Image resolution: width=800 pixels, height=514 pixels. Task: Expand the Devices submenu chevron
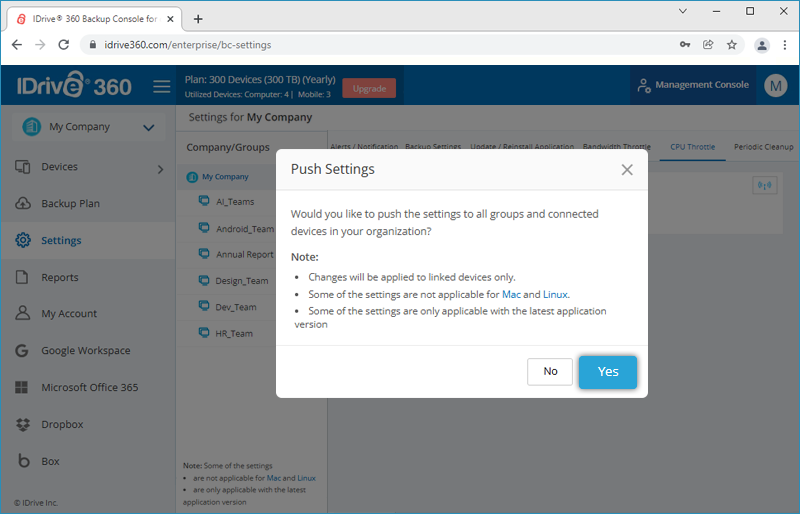pyautogui.click(x=160, y=169)
